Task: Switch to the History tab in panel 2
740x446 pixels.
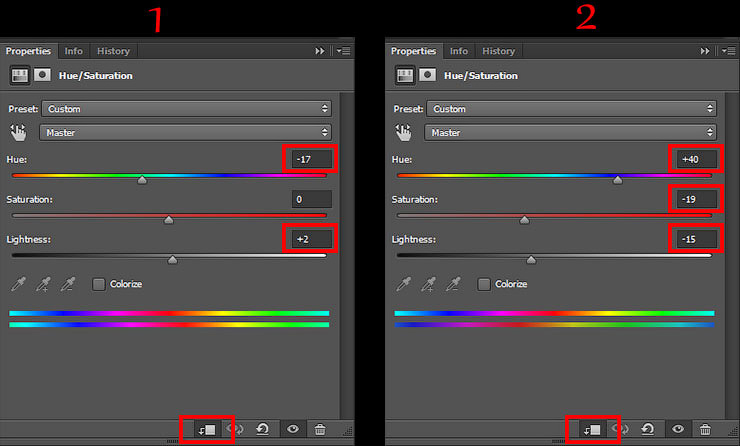Action: coord(498,51)
